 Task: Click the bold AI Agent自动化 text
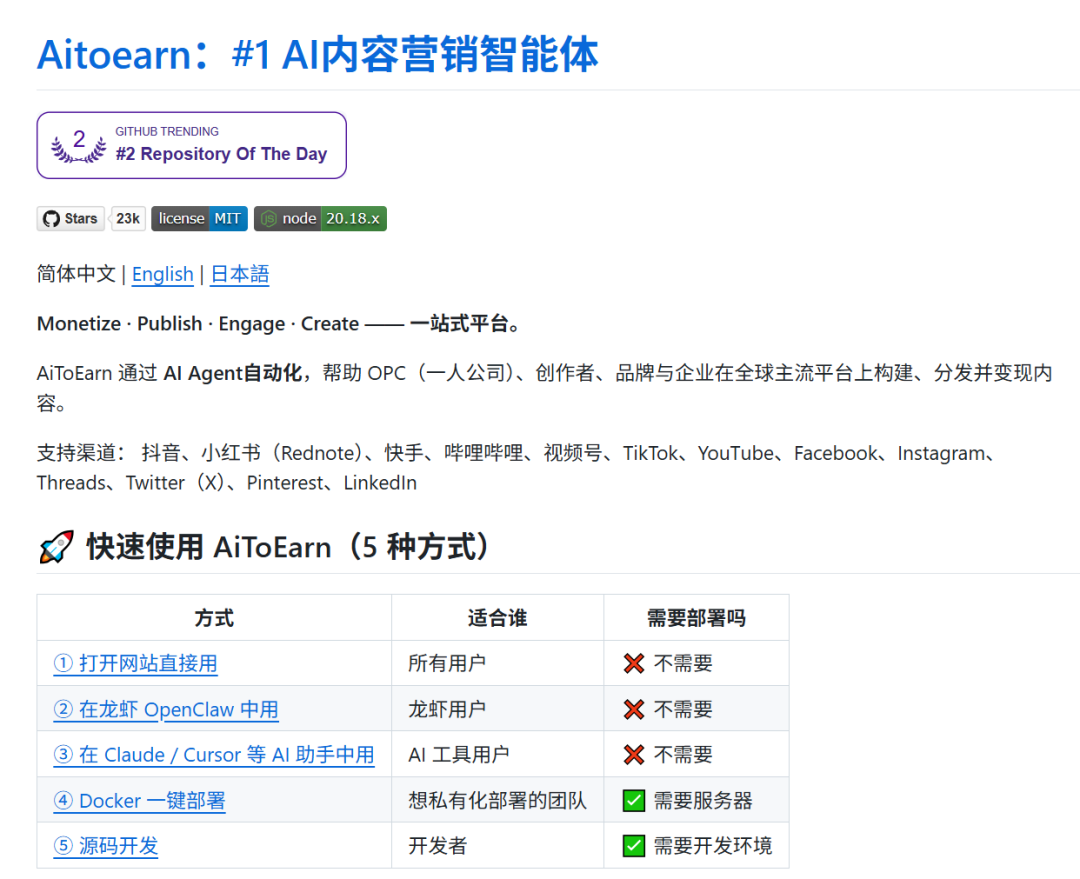coord(233,373)
